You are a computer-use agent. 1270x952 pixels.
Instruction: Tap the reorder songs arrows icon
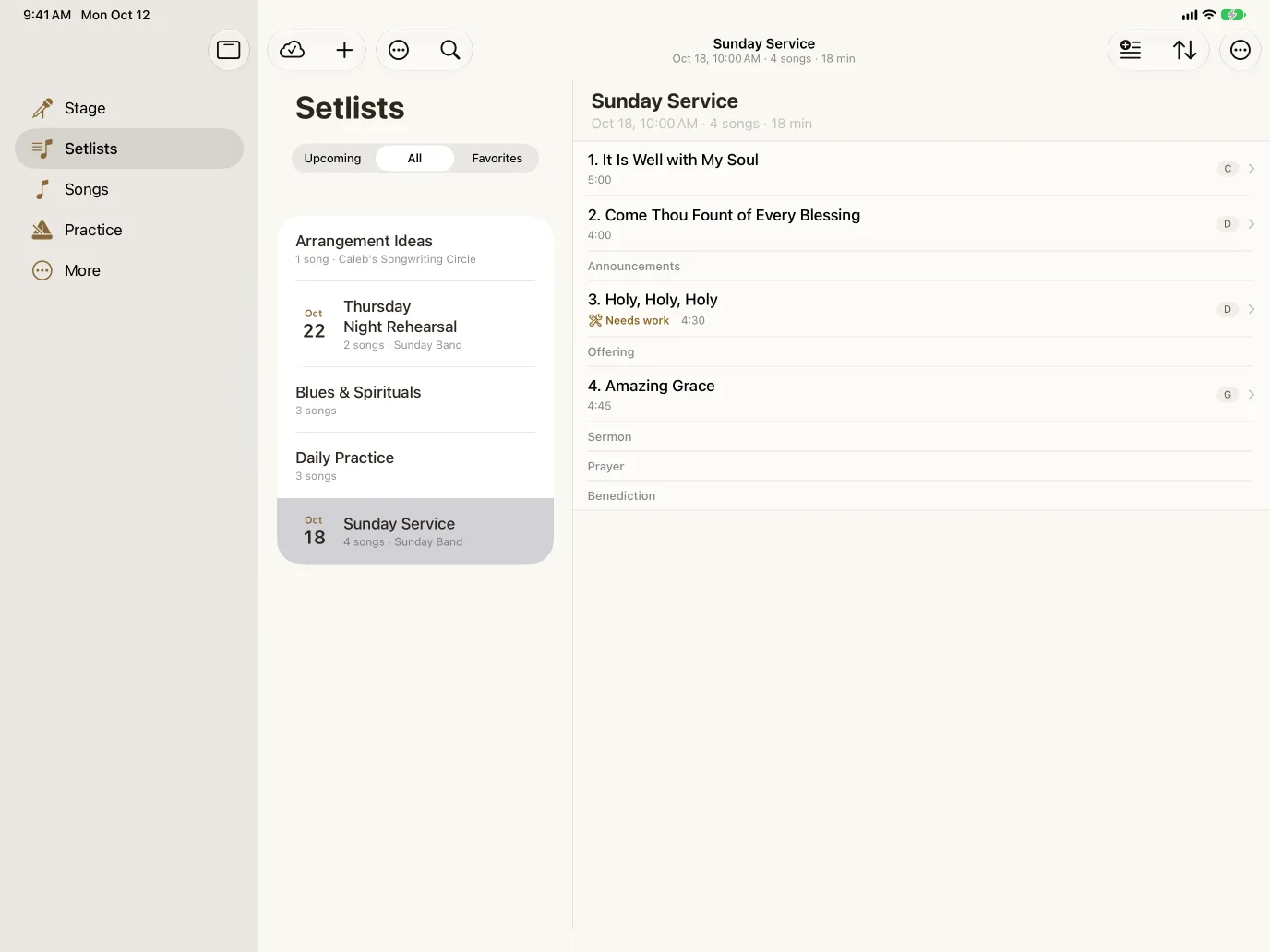click(x=1185, y=50)
